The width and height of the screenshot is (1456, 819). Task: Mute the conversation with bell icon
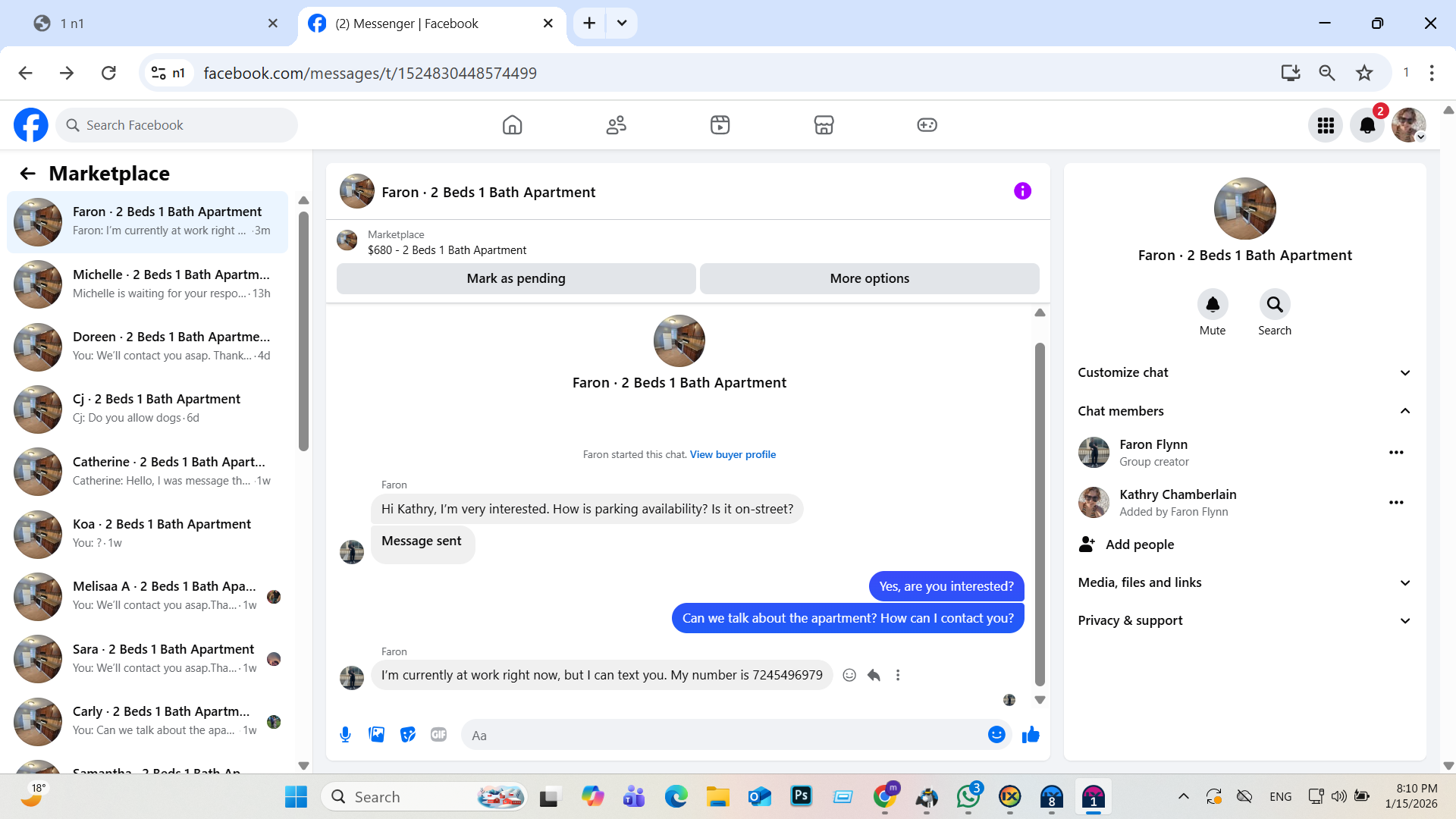point(1212,305)
